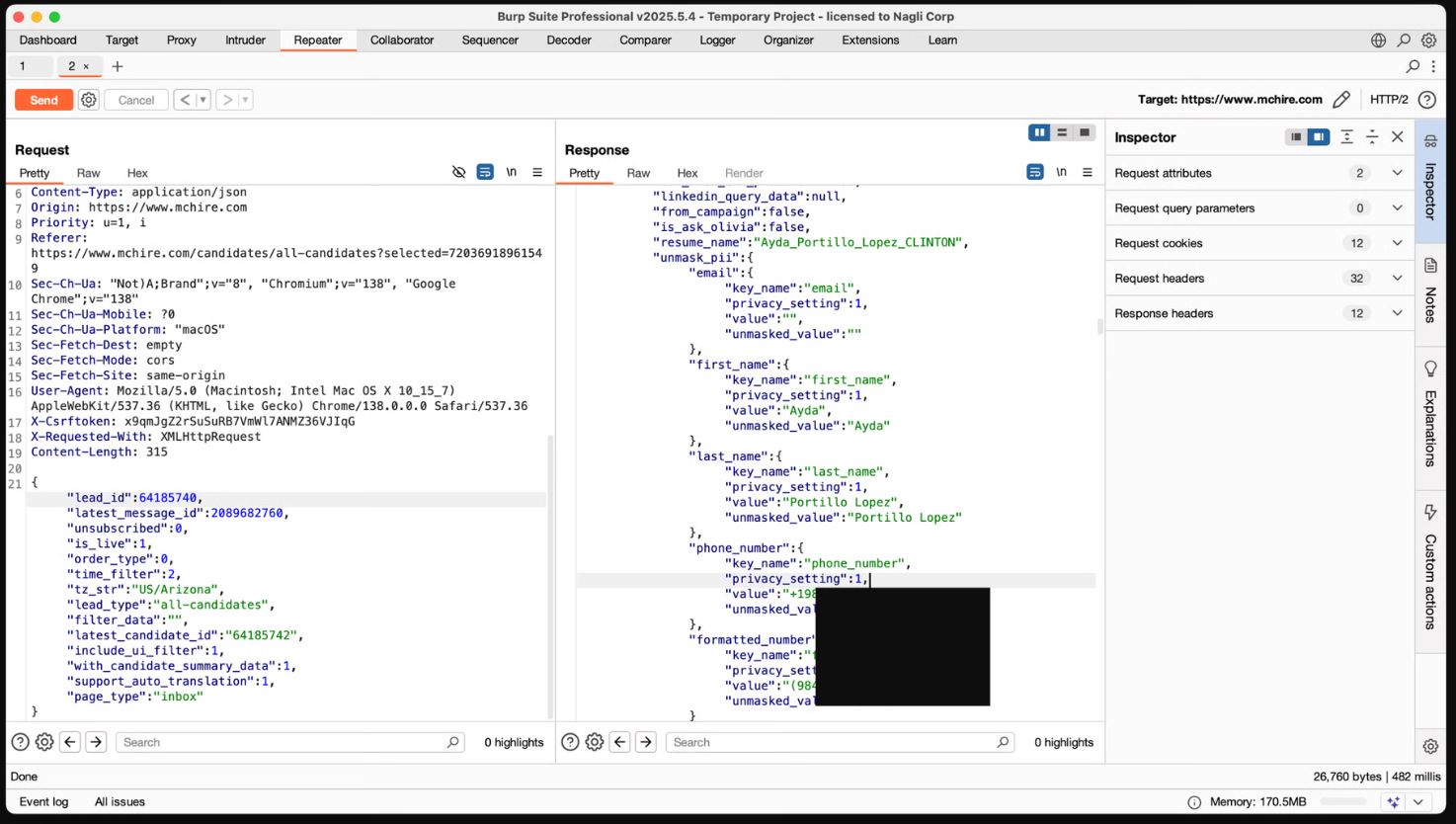
Task: Close the Inspector panel
Action: 1397,137
